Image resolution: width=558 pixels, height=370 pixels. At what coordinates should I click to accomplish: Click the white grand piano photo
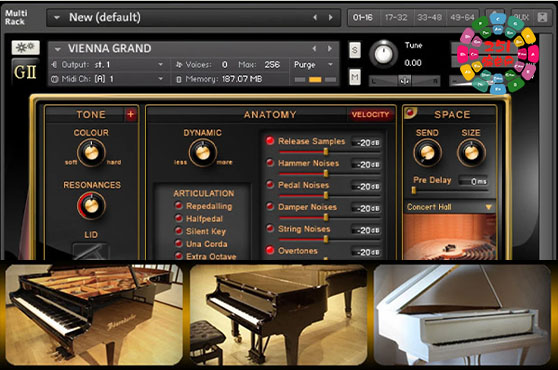pyautogui.click(x=463, y=315)
